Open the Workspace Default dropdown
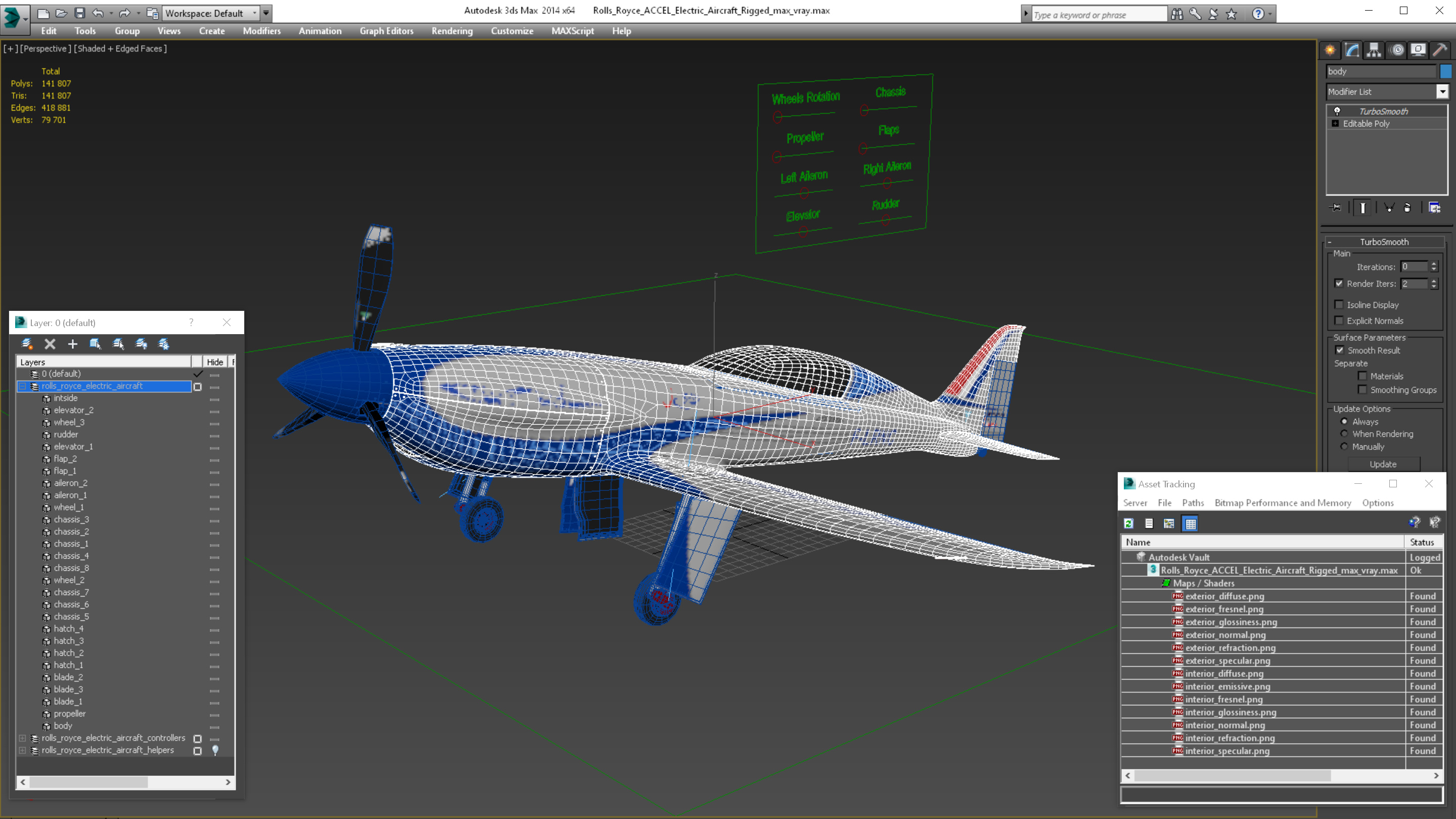Screen dimensions: 1456x819 tap(254, 13)
